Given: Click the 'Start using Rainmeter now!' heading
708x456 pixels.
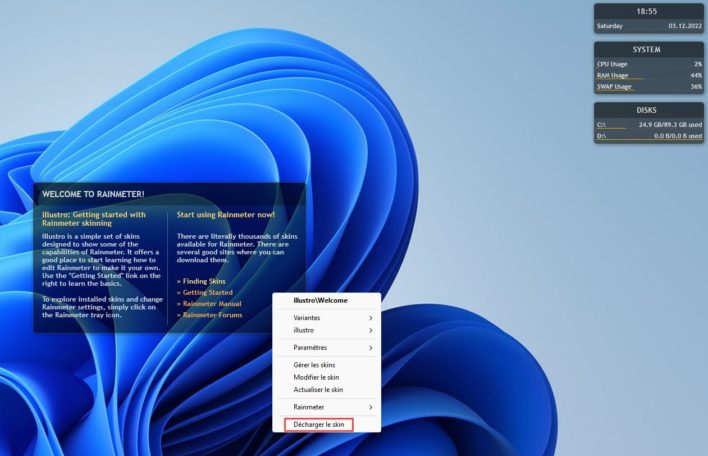Looking at the screenshot, I should pos(226,215).
